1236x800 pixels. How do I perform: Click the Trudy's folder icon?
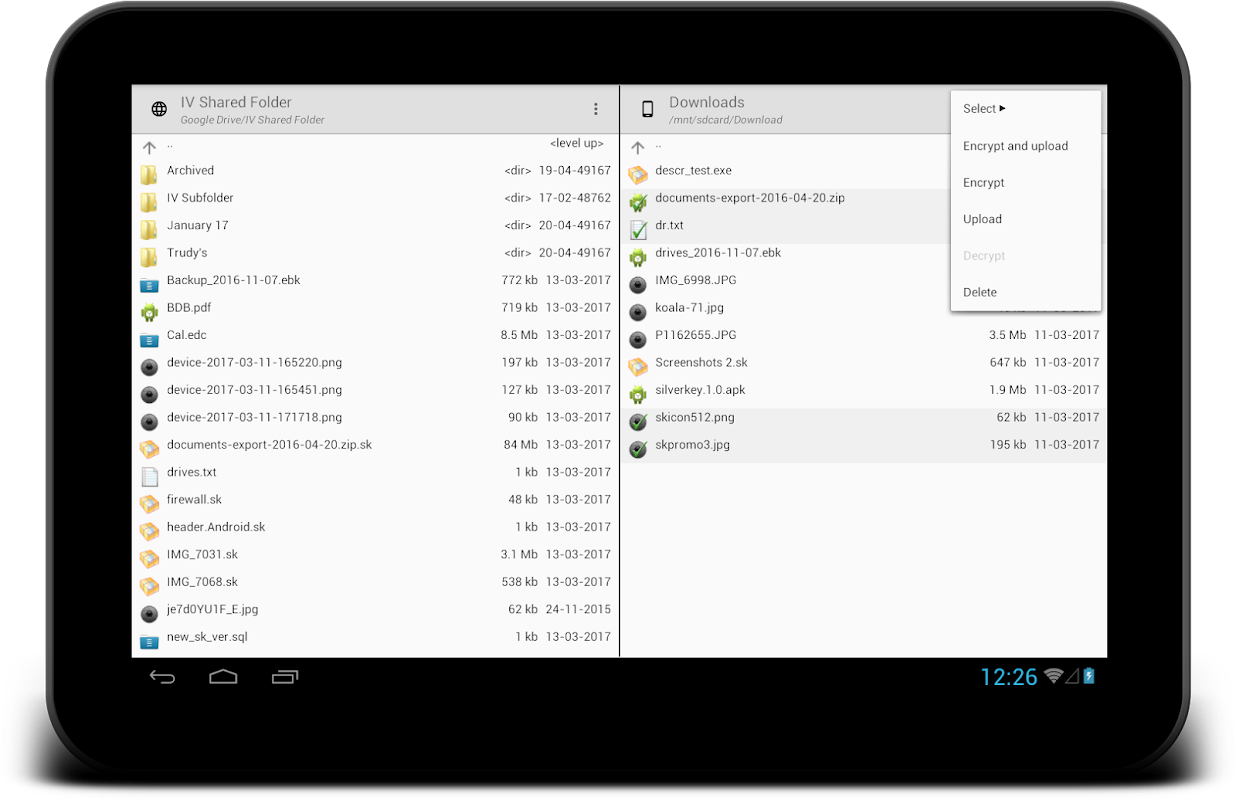click(149, 257)
